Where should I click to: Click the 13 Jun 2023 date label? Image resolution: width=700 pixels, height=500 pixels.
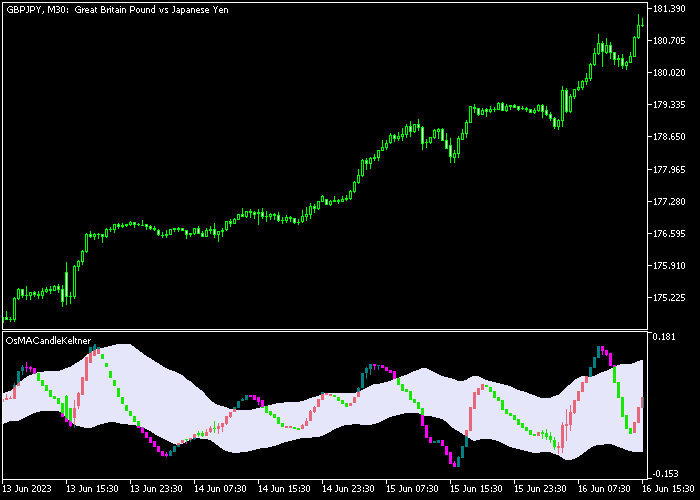(x=27, y=488)
